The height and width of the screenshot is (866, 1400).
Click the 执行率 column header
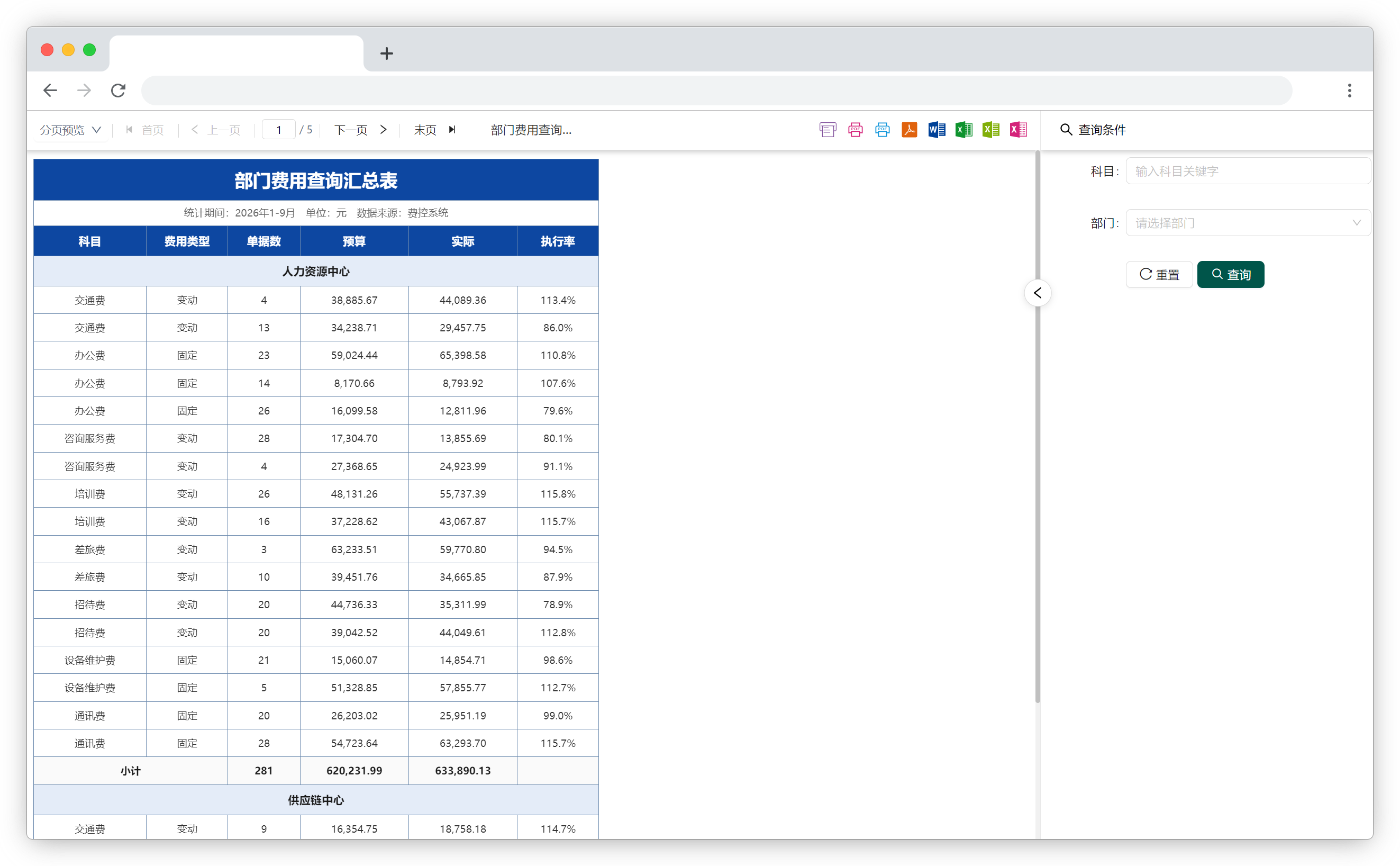558,241
